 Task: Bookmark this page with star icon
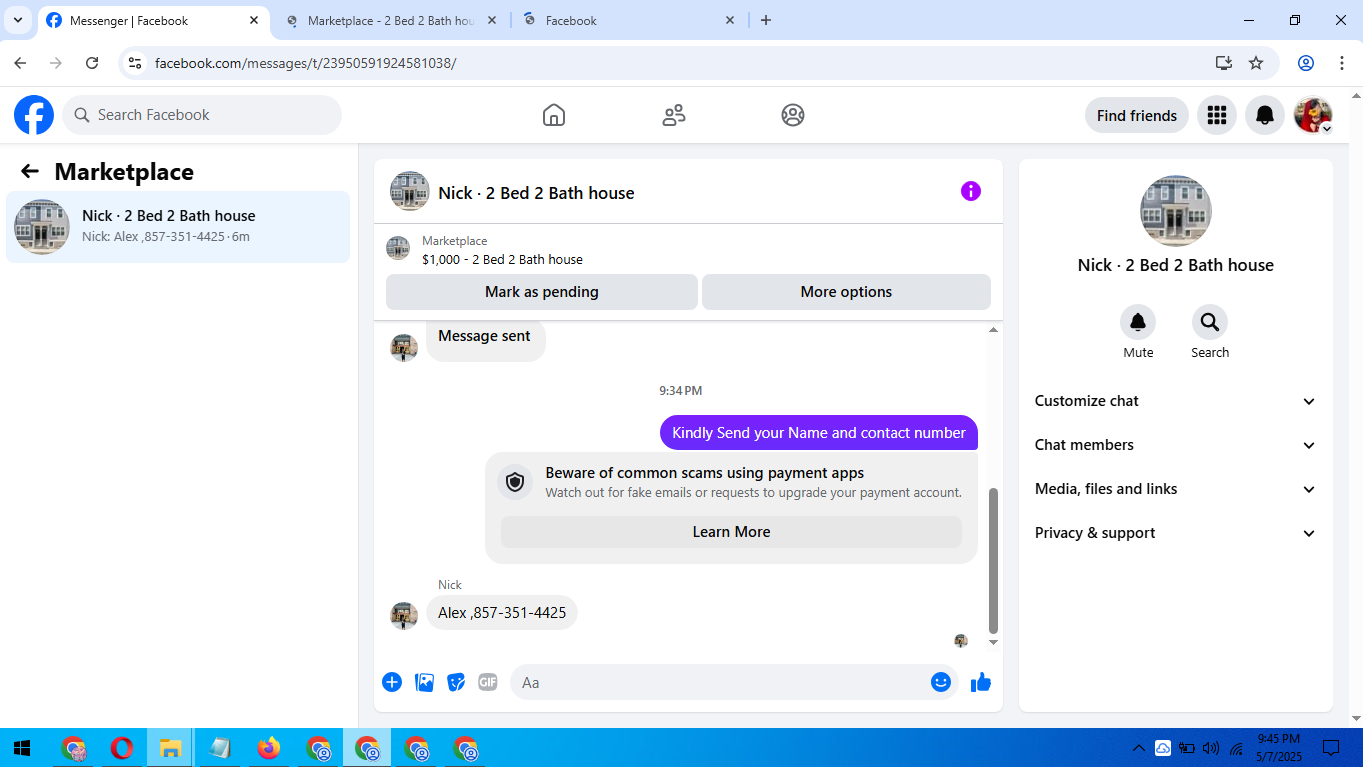[1256, 62]
